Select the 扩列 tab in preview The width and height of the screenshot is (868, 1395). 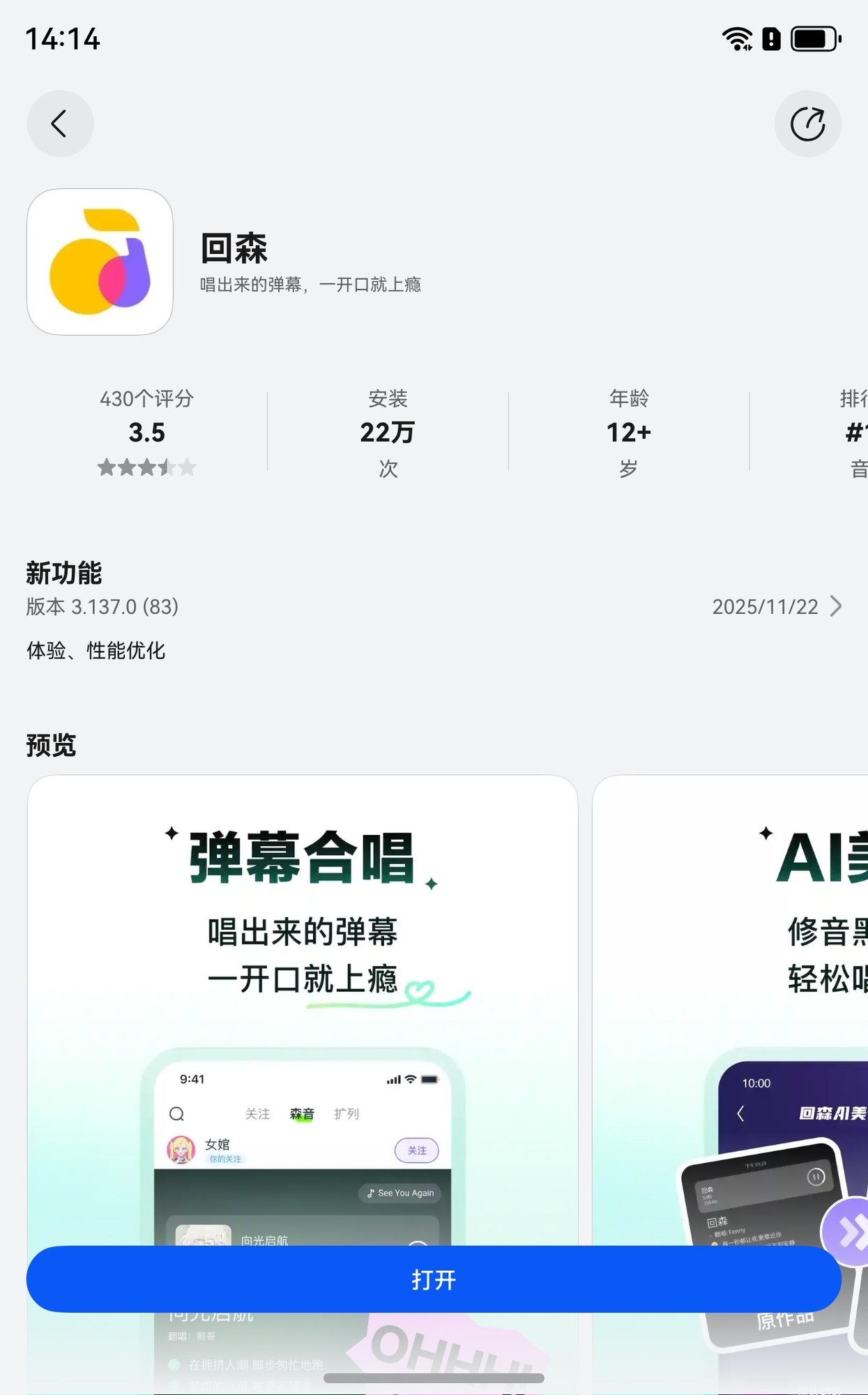pyautogui.click(x=347, y=1114)
